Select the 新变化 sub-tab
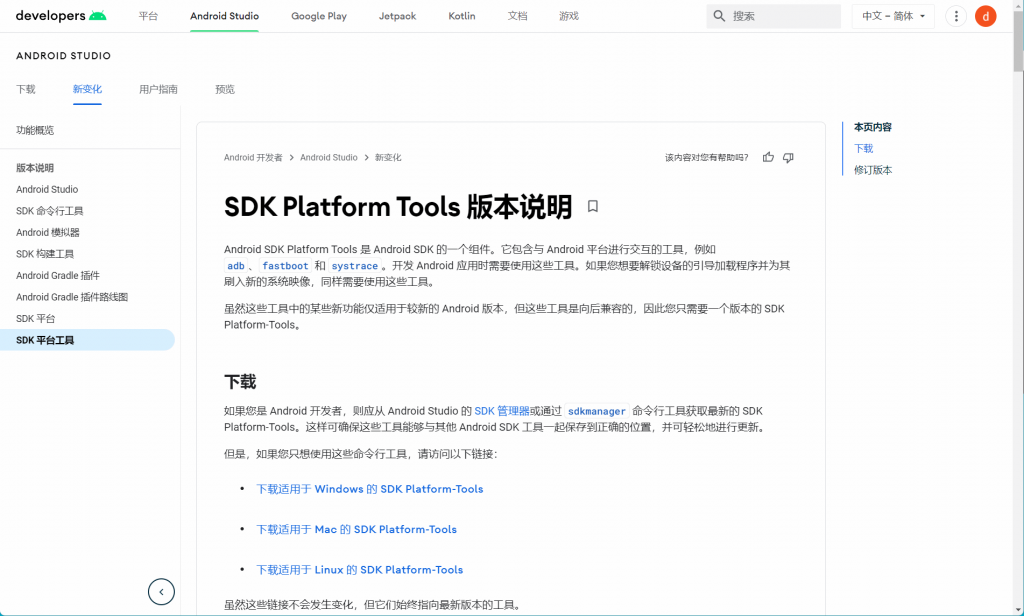Image resolution: width=1024 pixels, height=616 pixels. (x=87, y=89)
